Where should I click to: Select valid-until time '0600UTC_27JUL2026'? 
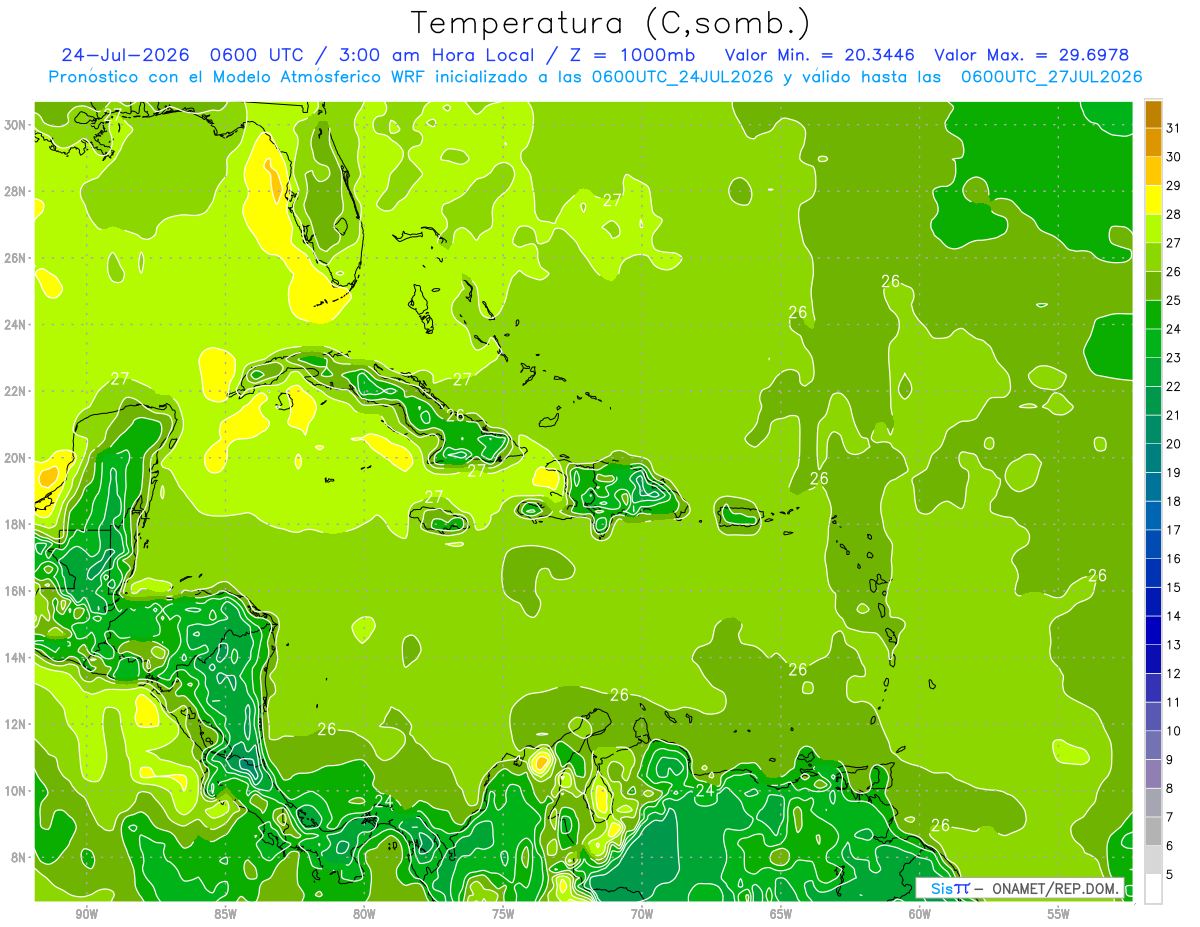(x=1051, y=77)
